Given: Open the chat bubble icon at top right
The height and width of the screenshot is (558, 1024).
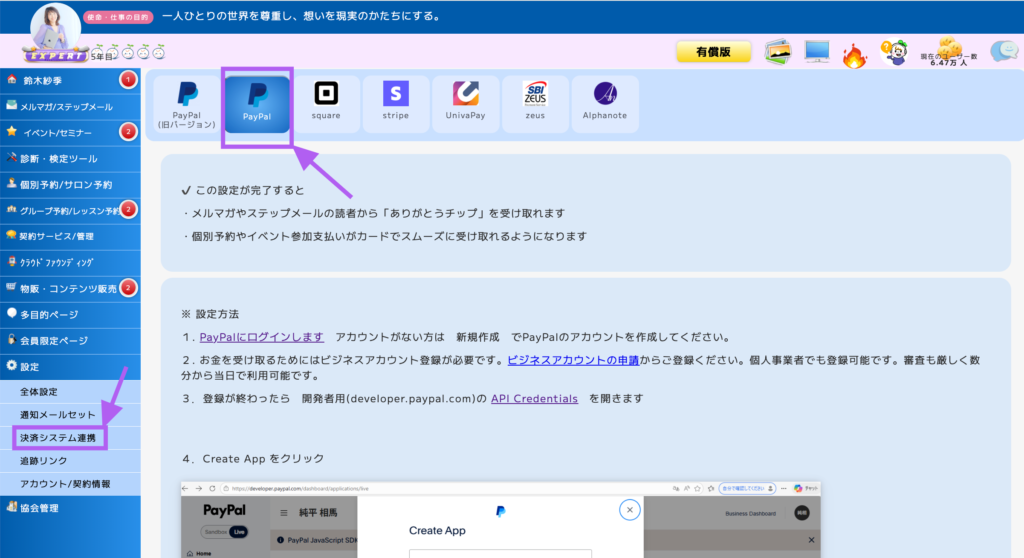Looking at the screenshot, I should click(1003, 52).
